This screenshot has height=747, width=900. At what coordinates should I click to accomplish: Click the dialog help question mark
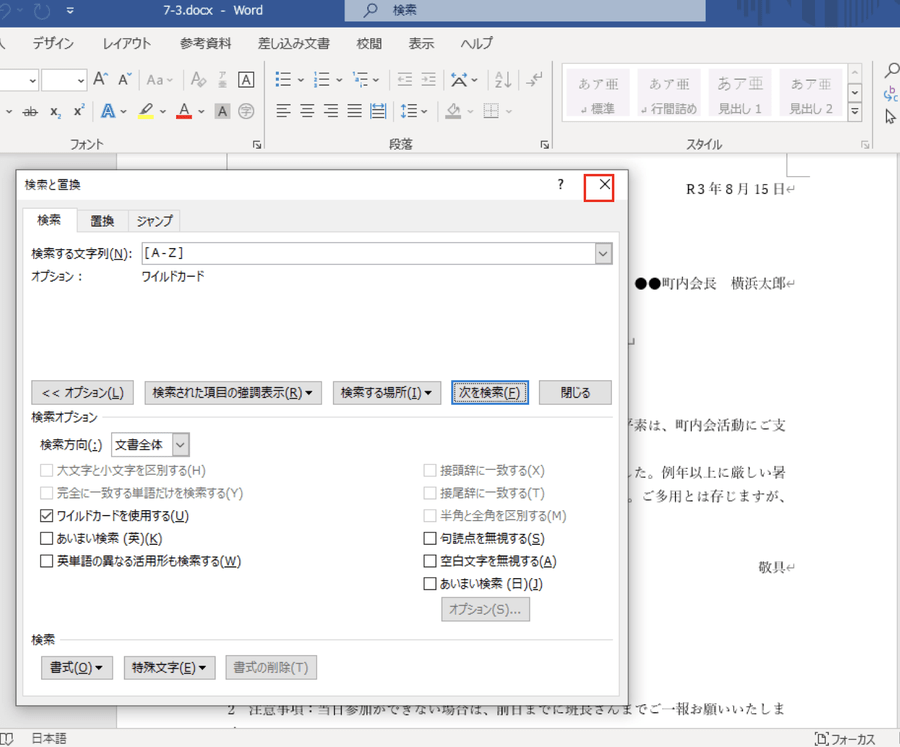click(560, 184)
